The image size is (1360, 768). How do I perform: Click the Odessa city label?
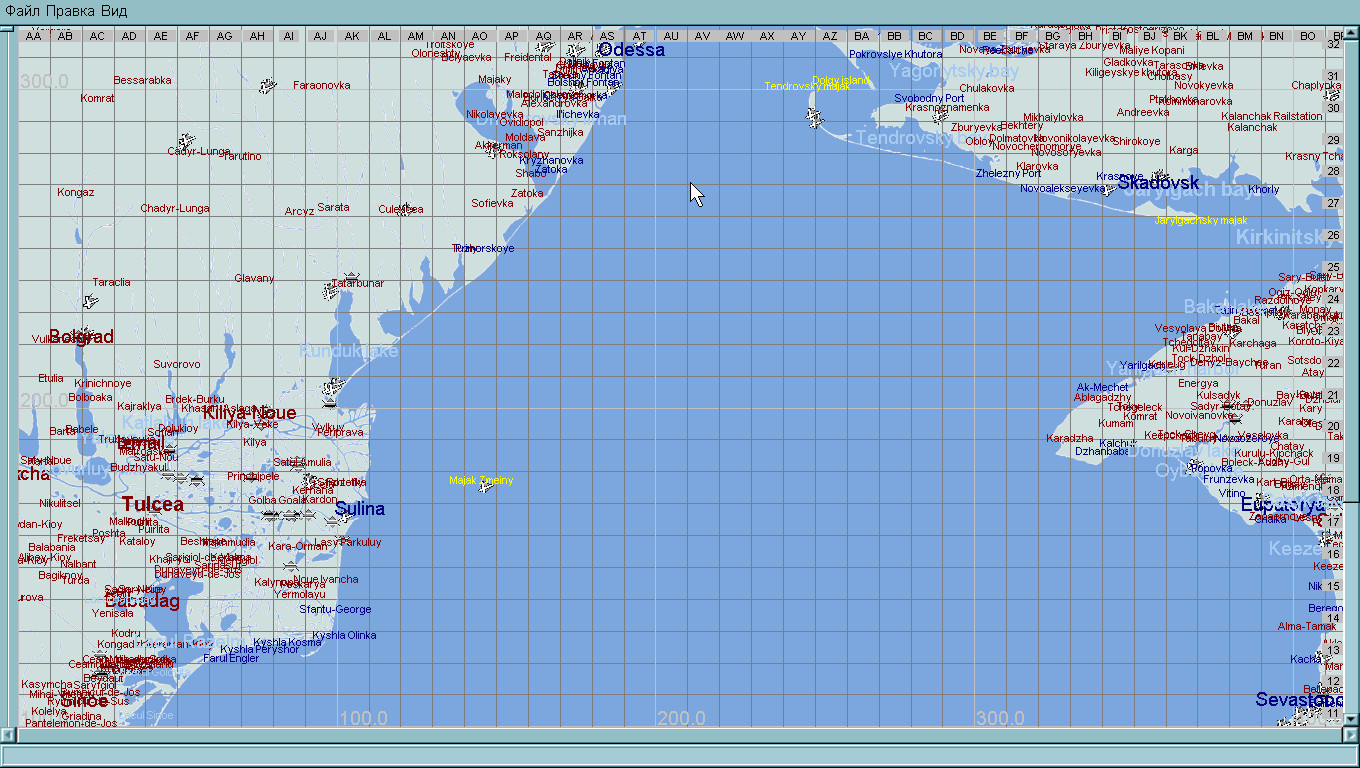[631, 50]
